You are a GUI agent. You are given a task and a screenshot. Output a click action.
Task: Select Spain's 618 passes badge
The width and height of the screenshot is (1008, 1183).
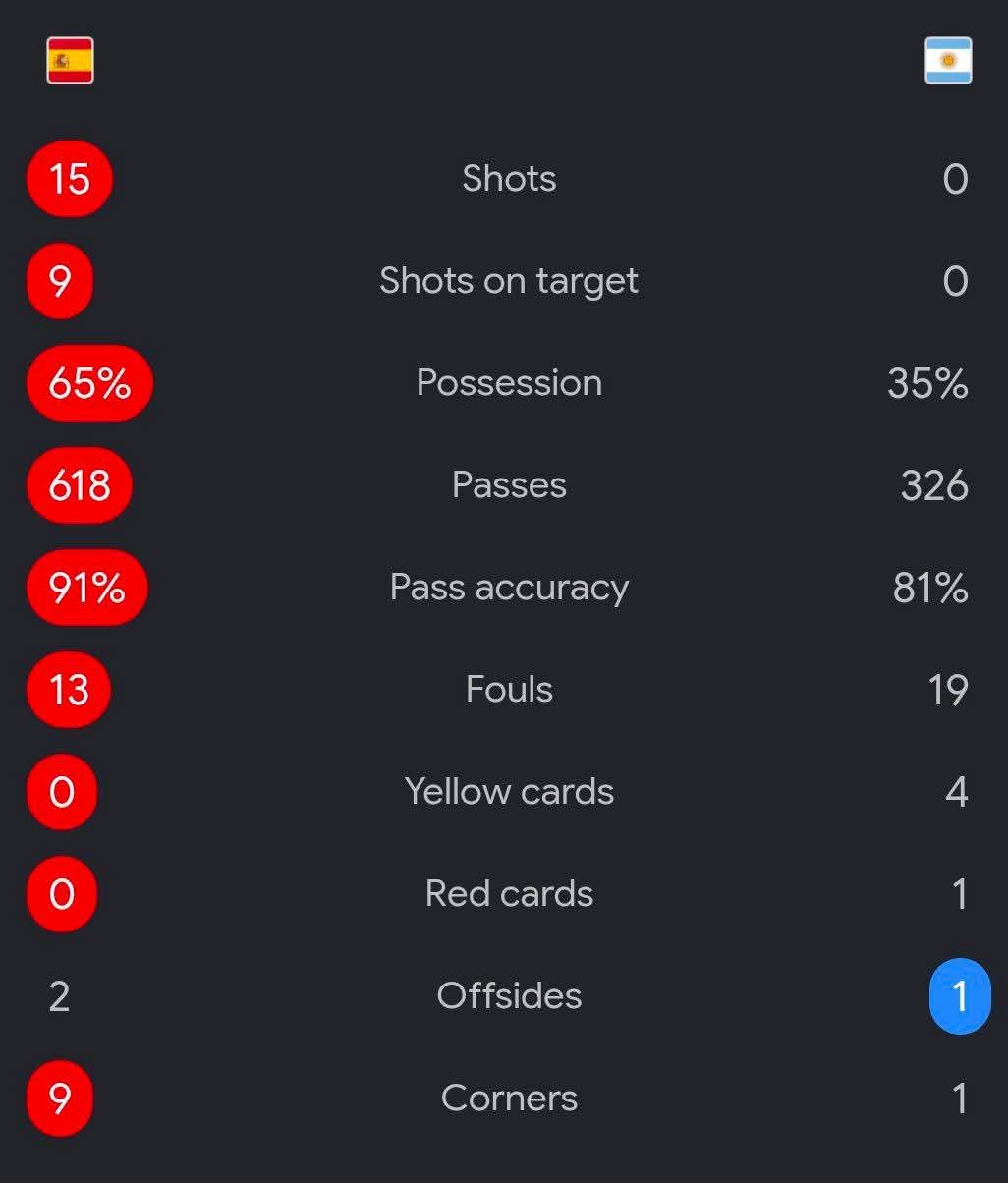tap(79, 485)
